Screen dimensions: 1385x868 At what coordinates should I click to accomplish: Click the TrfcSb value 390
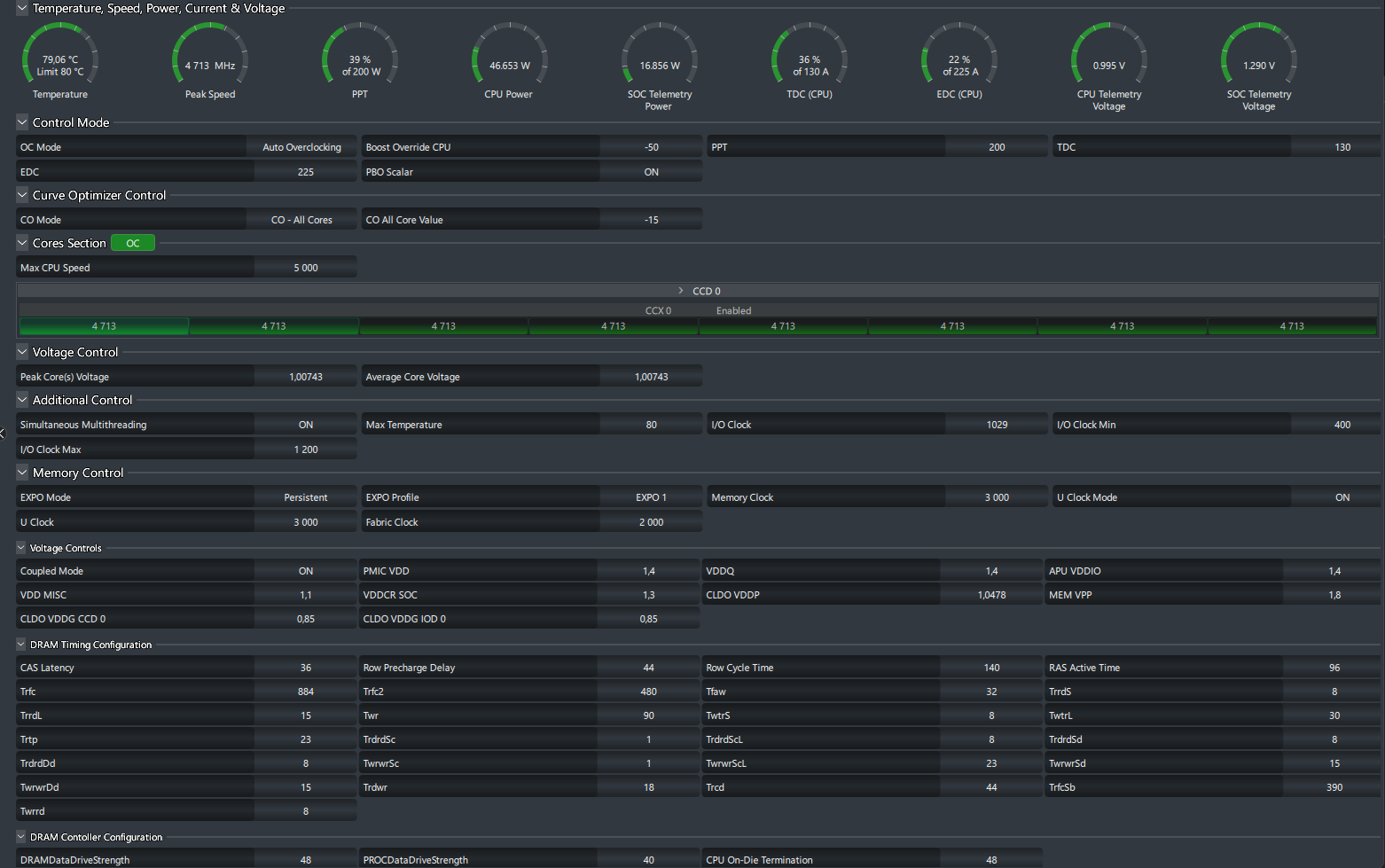pos(1334,787)
